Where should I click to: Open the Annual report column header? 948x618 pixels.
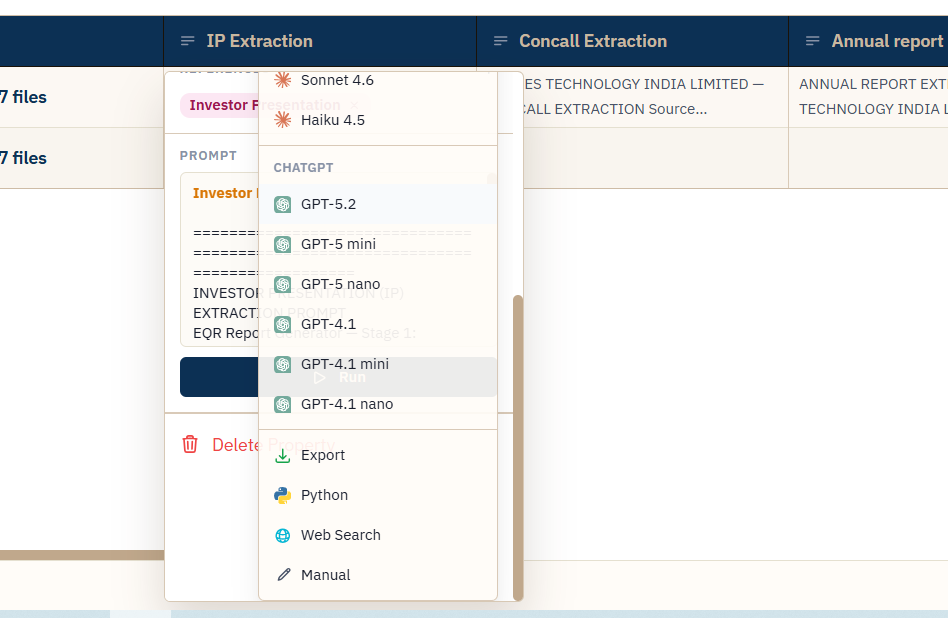click(869, 41)
